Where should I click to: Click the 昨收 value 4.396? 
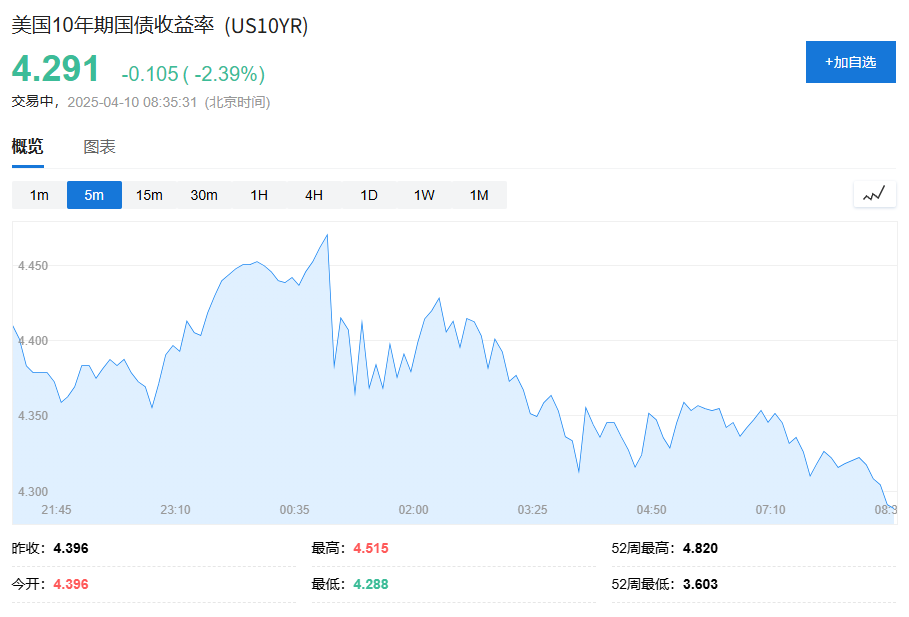[x=71, y=548]
